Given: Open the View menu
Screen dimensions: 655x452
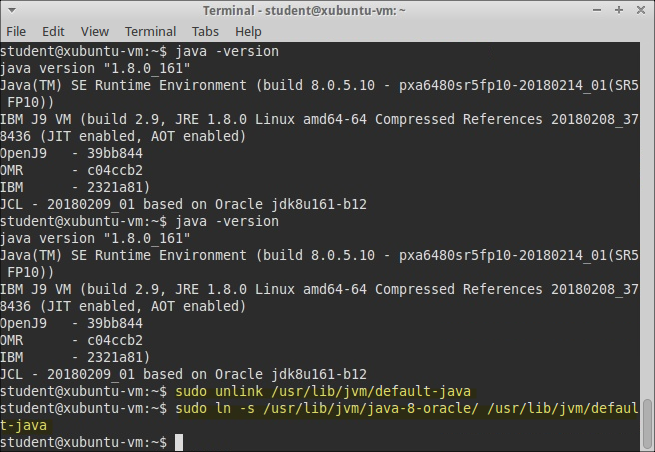Looking at the screenshot, I should [x=95, y=31].
